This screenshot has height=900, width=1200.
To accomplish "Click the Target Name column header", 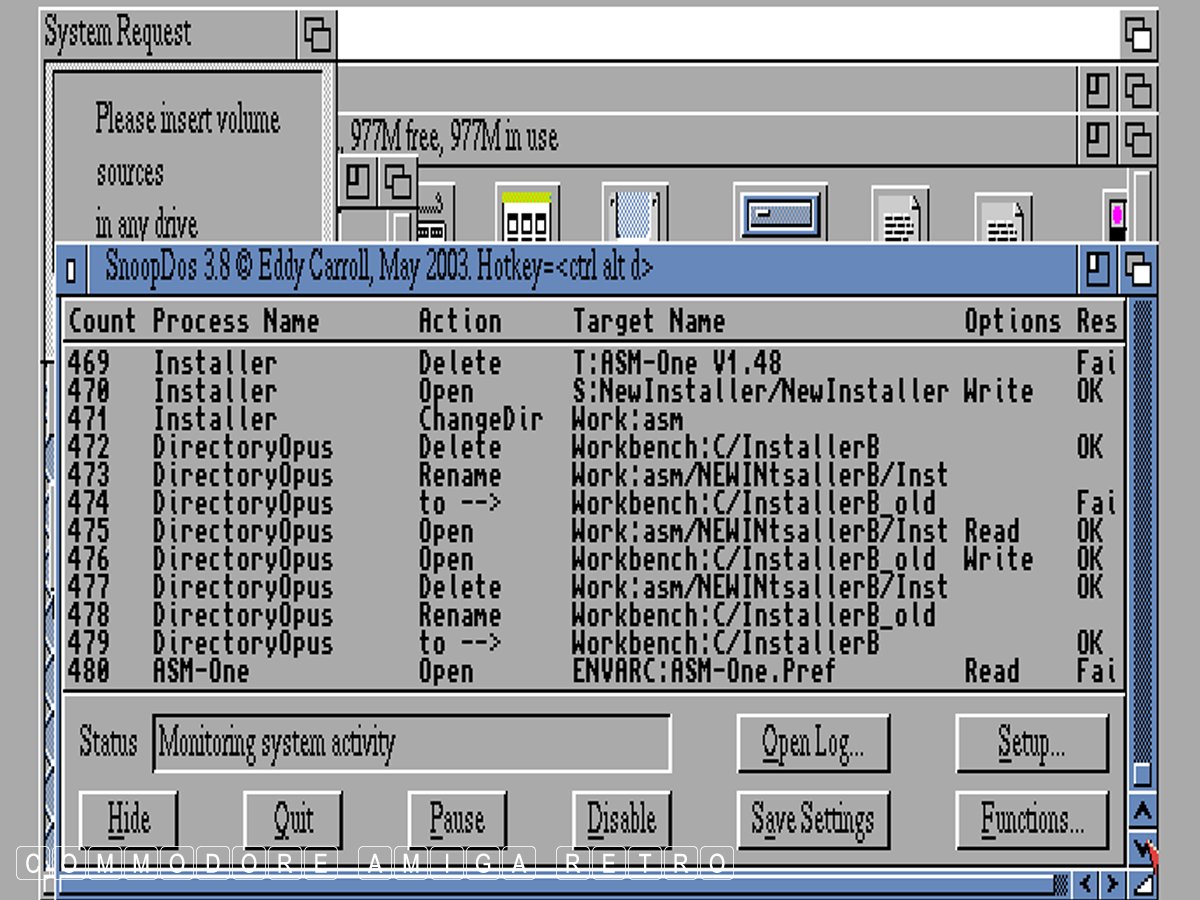I will 649,321.
